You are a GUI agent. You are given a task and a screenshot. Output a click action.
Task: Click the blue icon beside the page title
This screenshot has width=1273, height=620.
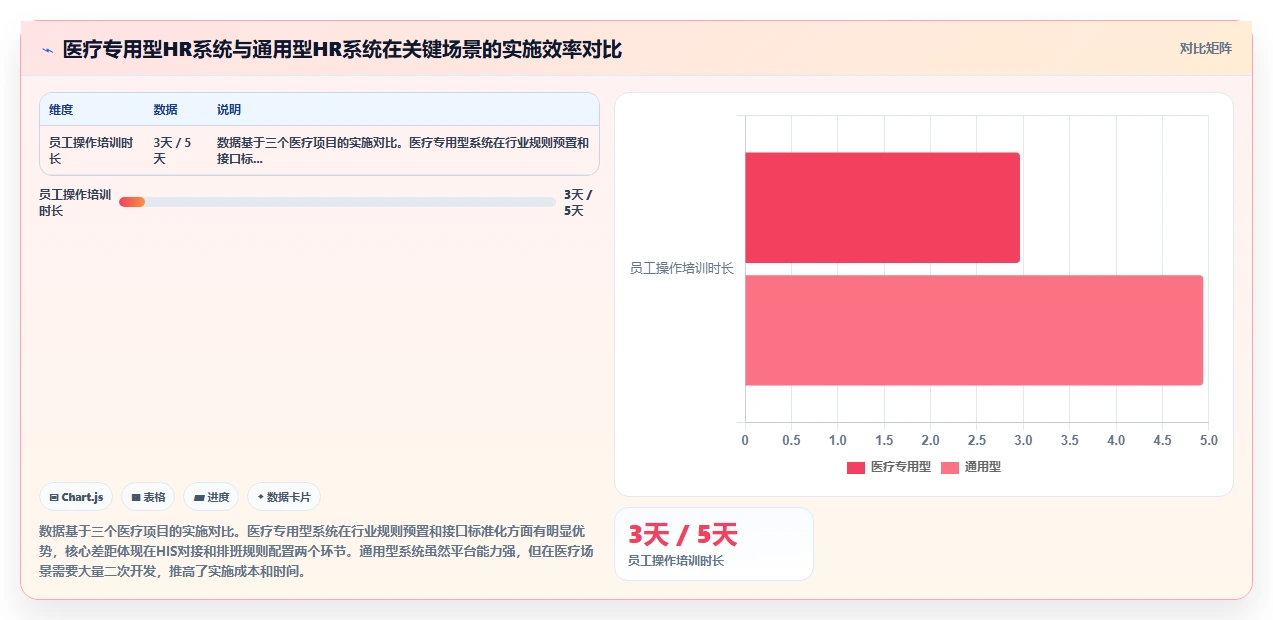coord(47,50)
